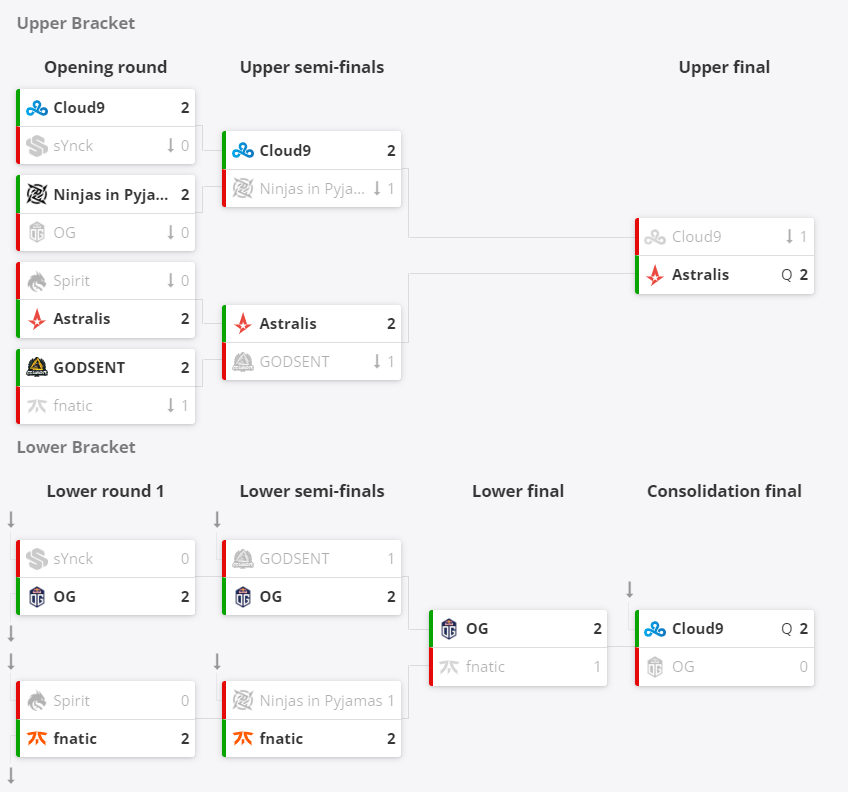Click the Lower Bracket section heading
The image size is (848, 792).
76,447
